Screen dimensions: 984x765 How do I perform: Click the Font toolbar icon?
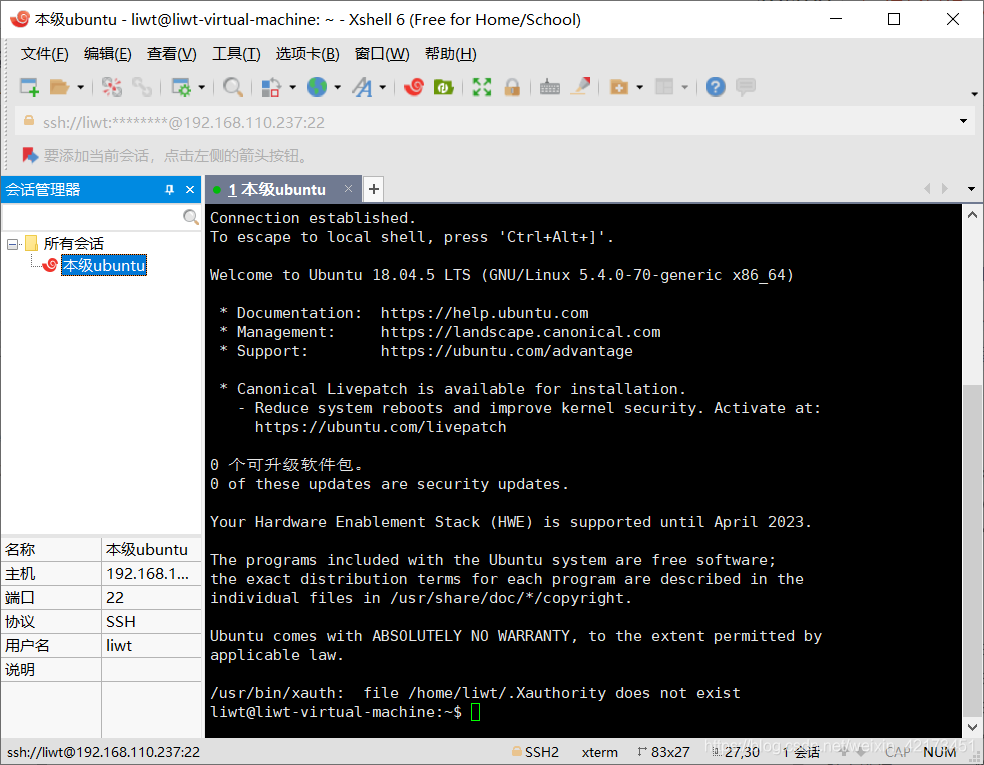click(362, 87)
